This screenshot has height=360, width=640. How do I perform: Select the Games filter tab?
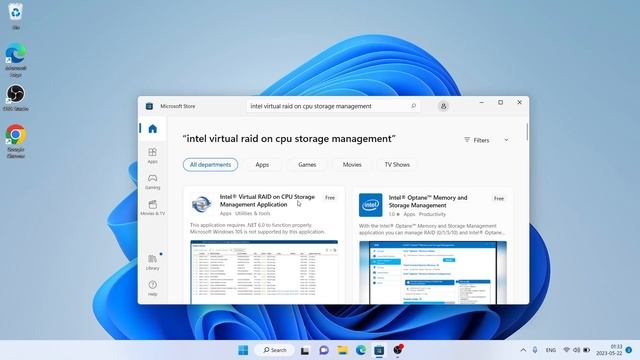pos(307,165)
